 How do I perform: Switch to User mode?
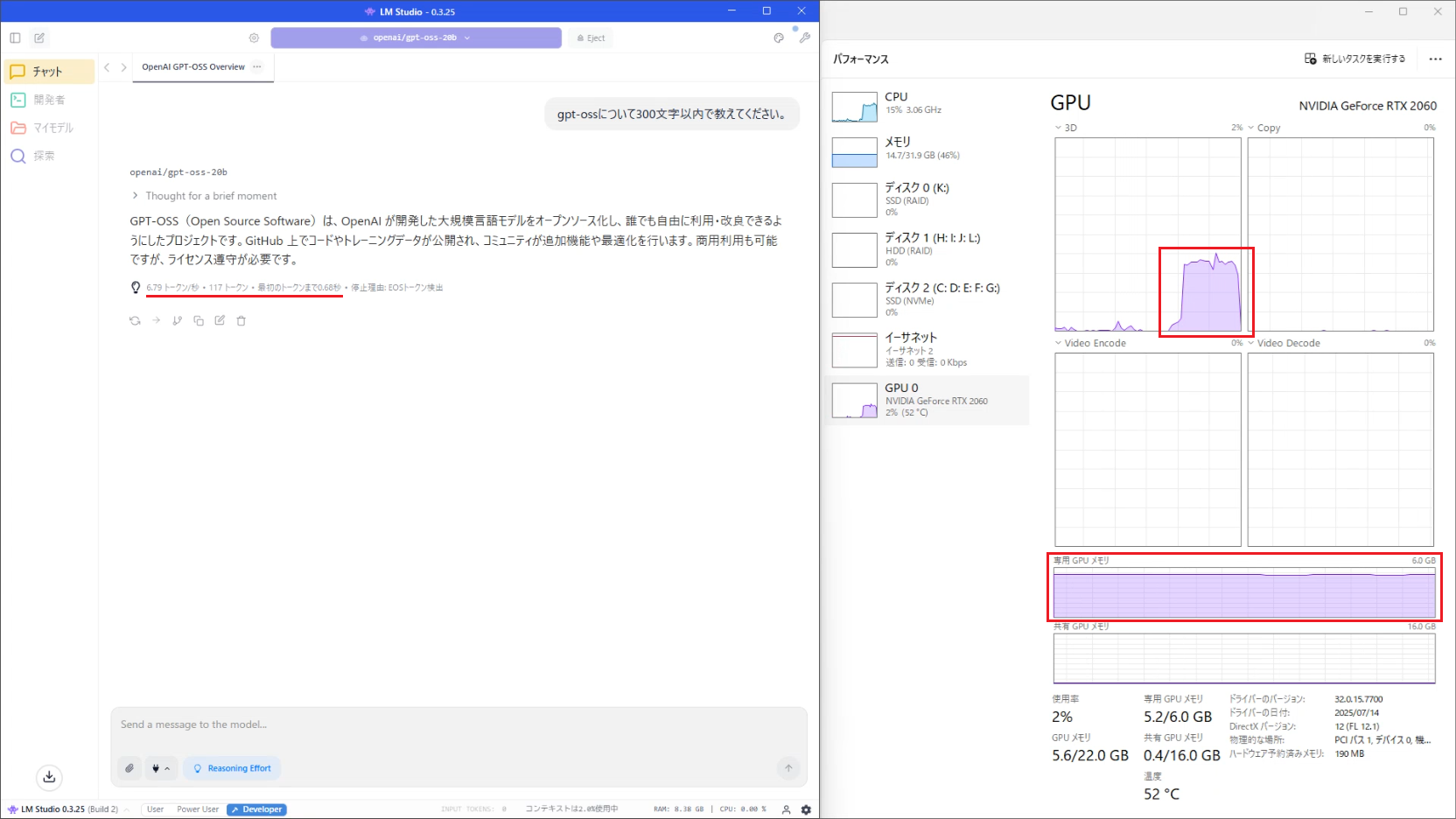tap(155, 809)
